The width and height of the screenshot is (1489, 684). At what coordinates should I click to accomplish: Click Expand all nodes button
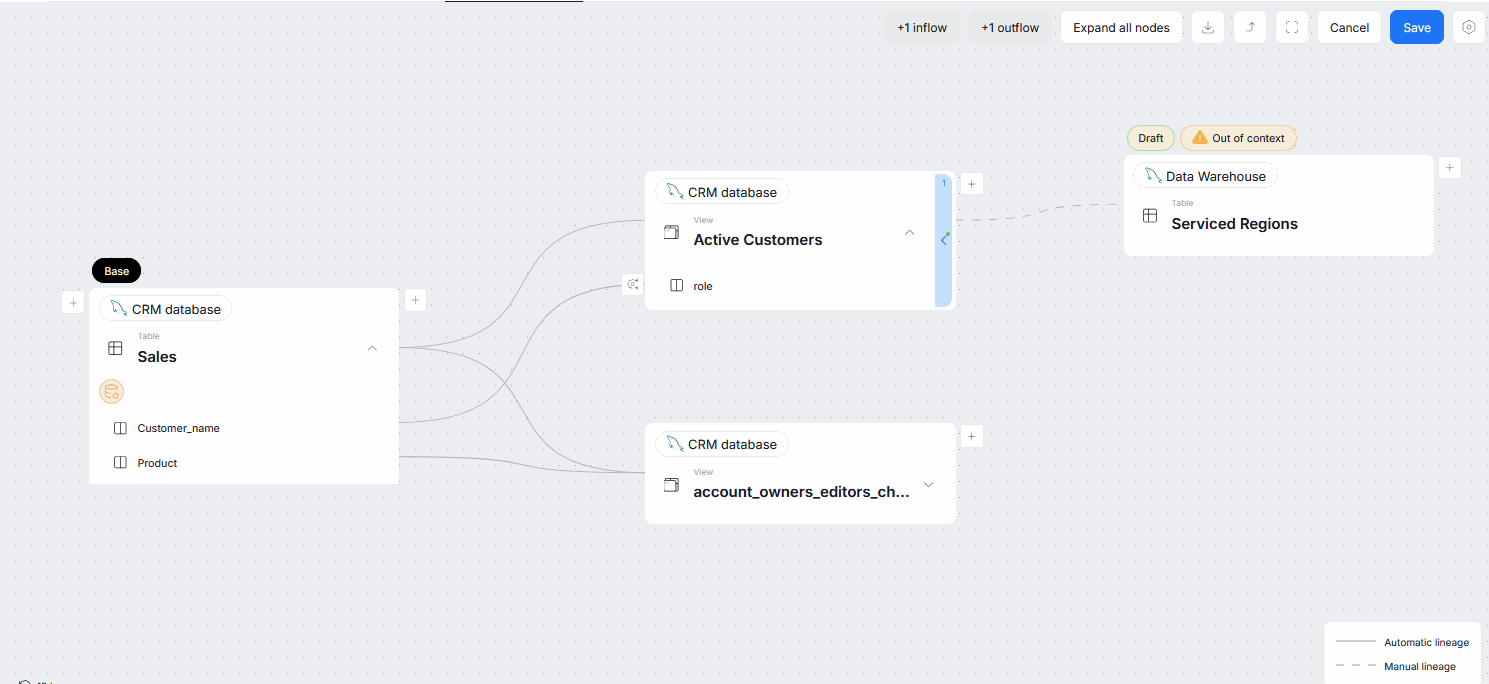tap(1121, 28)
